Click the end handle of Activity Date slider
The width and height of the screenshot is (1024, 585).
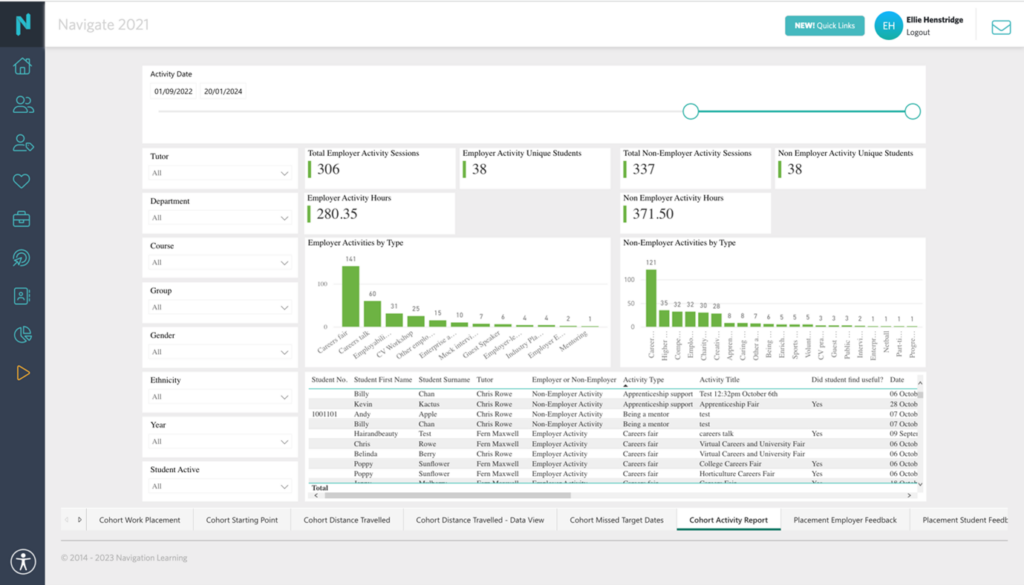coord(912,112)
